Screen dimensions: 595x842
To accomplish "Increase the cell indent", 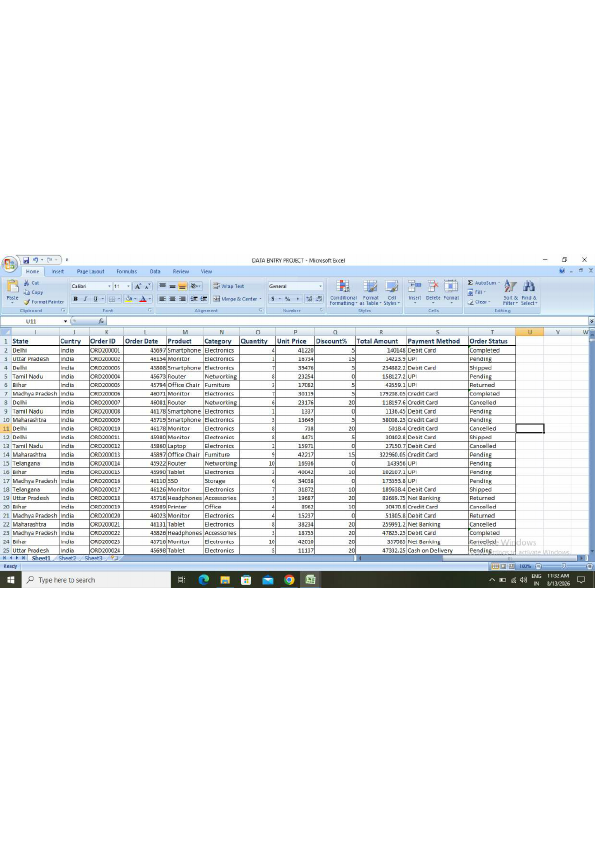I will (204, 299).
